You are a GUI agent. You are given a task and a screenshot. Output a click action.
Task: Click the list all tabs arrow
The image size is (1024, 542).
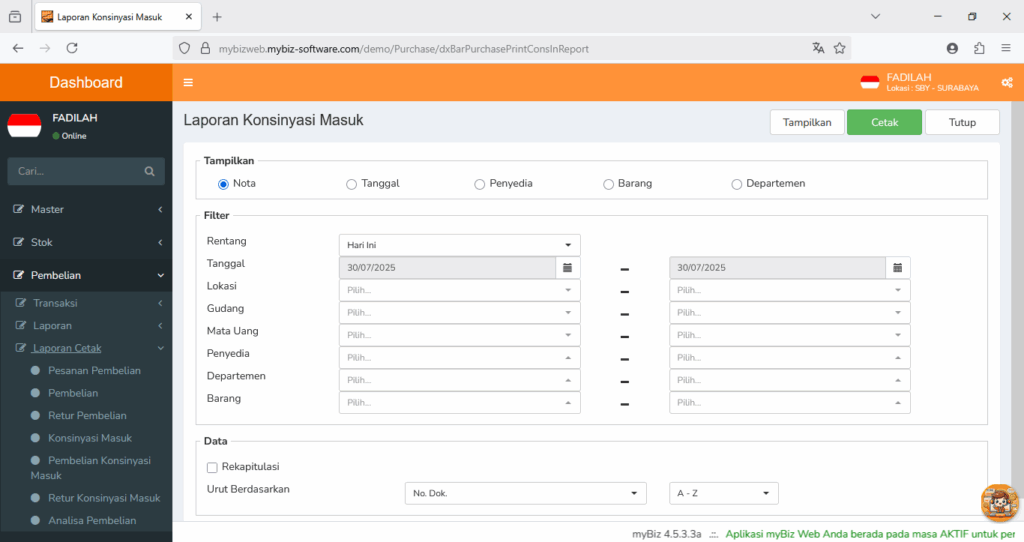coord(875,16)
